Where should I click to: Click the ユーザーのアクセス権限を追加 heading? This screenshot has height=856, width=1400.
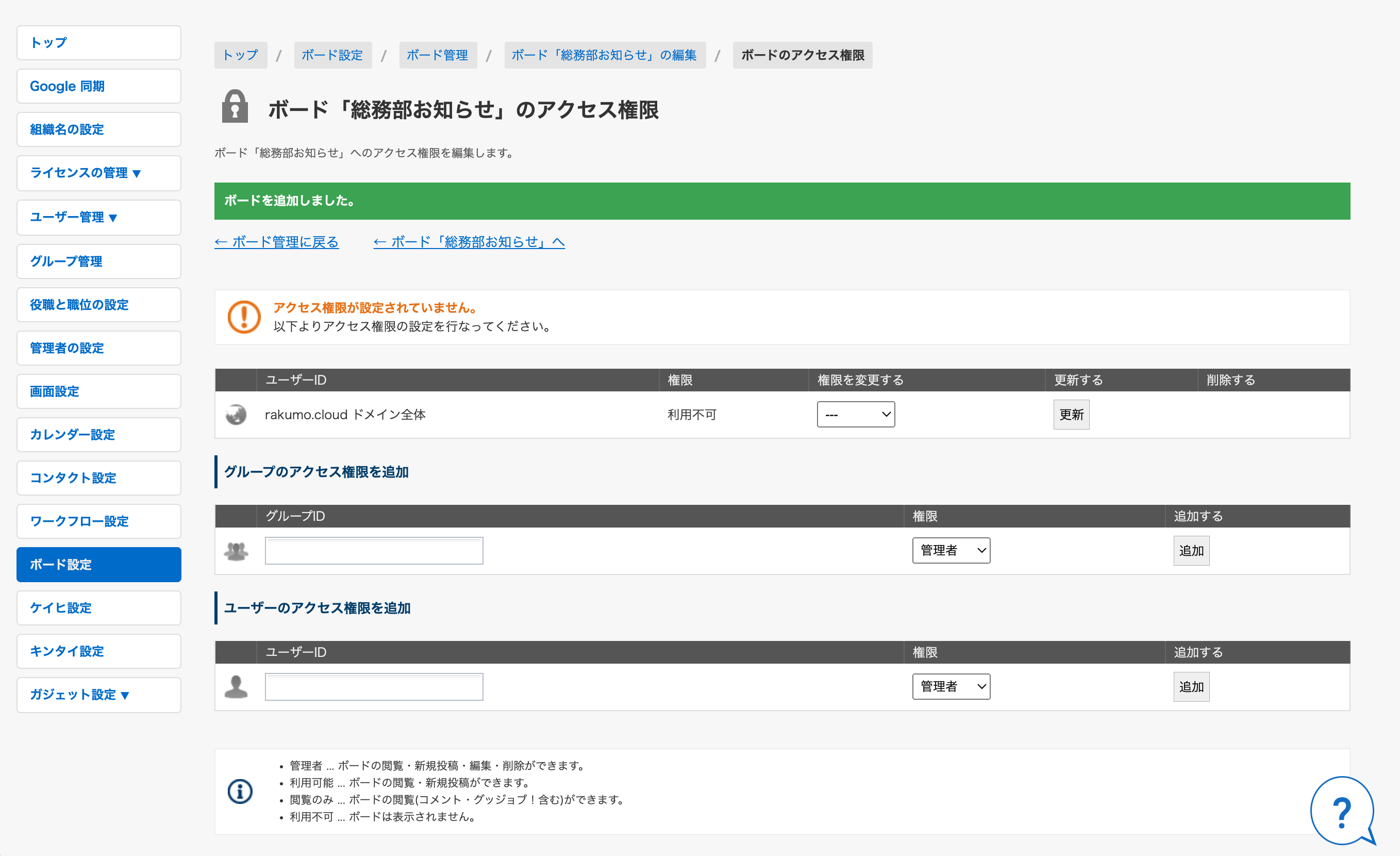(x=317, y=608)
